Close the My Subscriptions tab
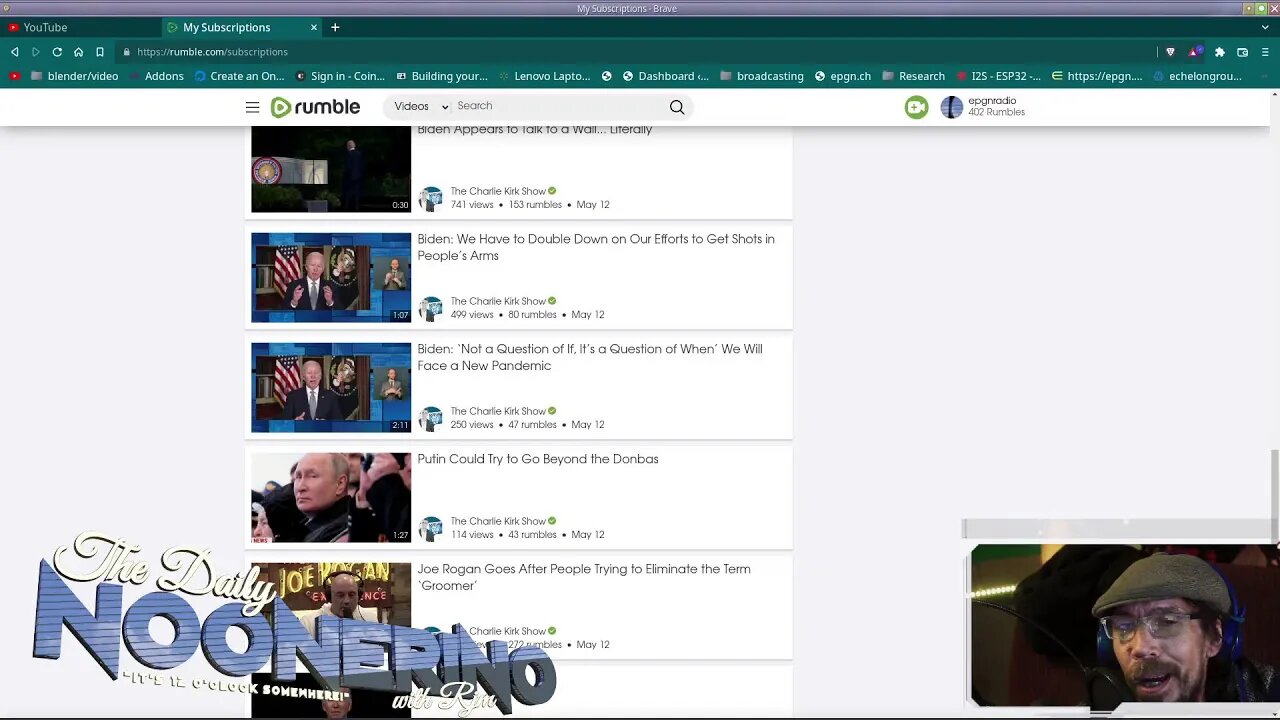 pyautogui.click(x=313, y=27)
